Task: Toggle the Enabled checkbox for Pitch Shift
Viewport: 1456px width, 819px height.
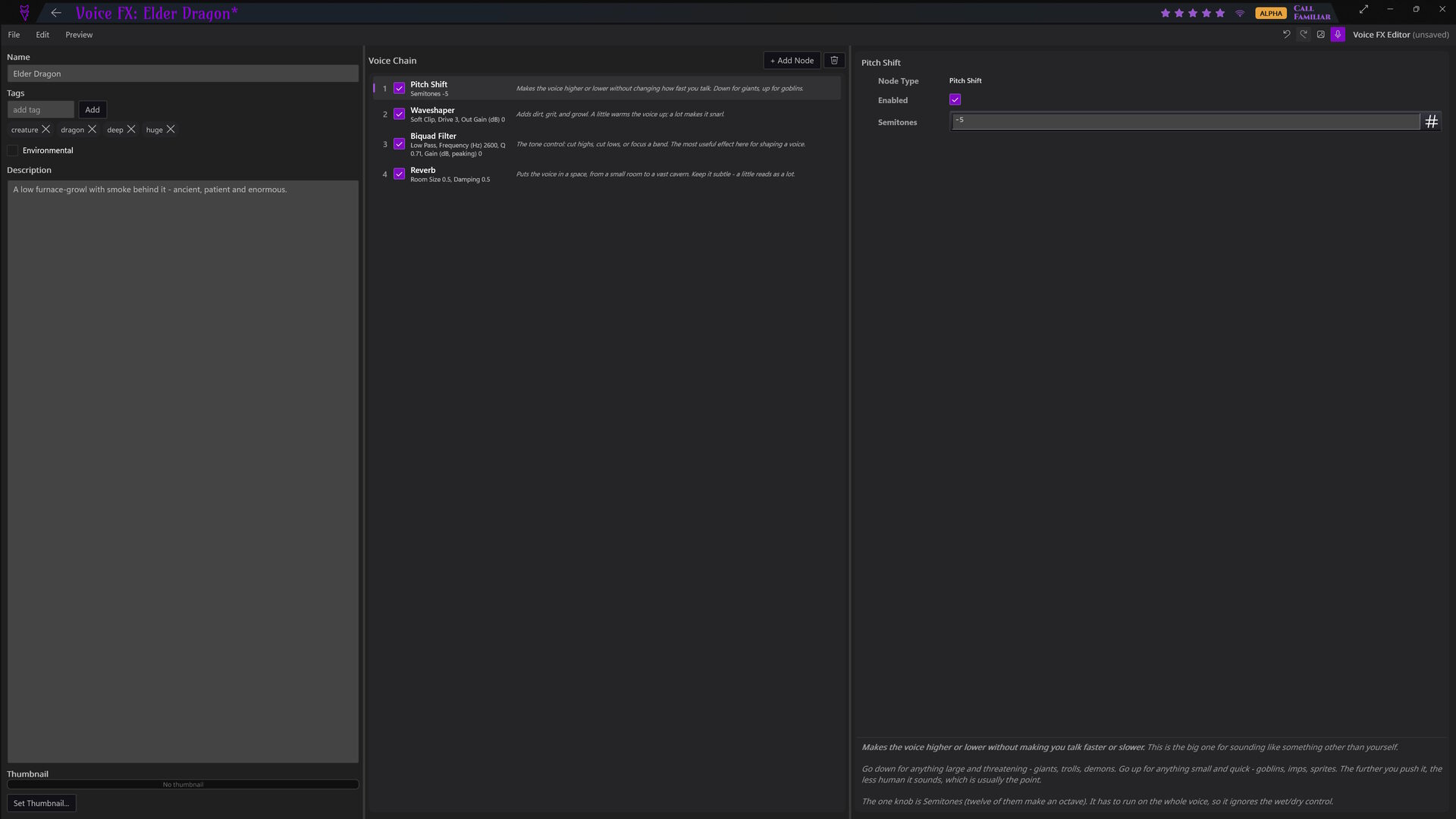Action: pos(955,100)
